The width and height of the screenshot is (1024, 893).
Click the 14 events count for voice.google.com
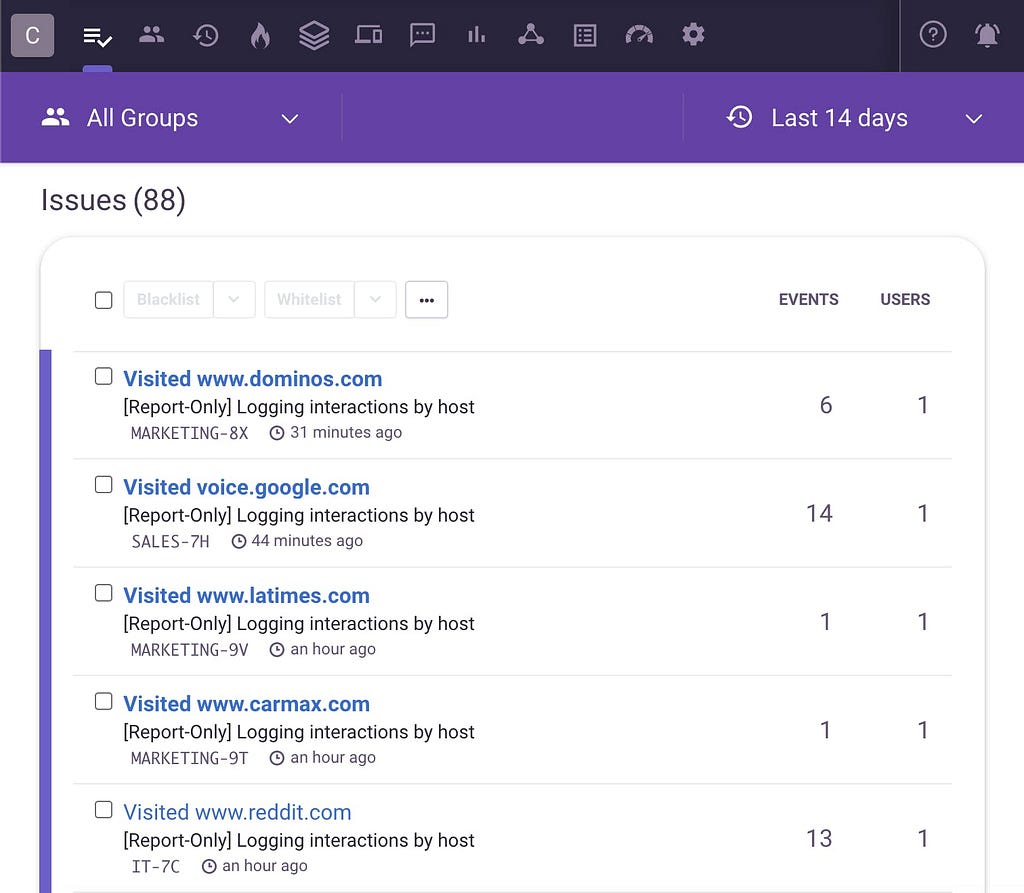819,513
